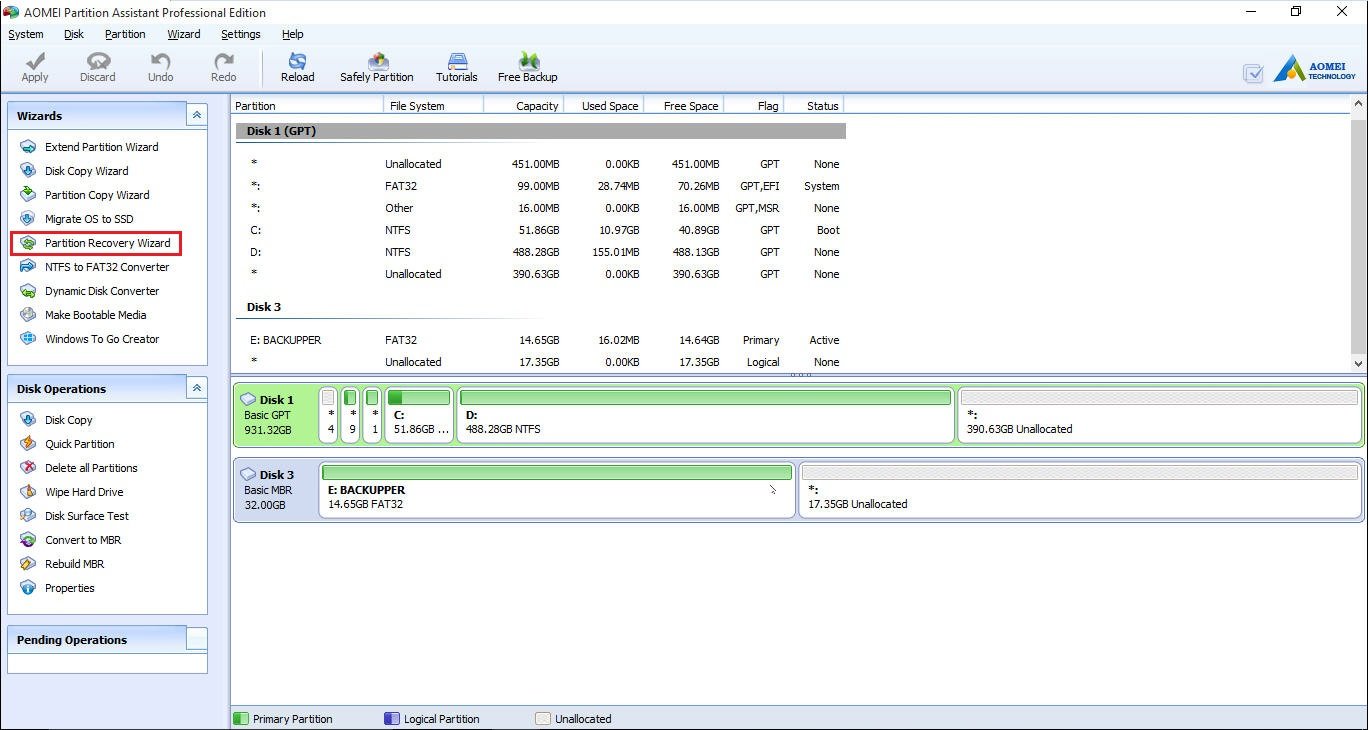Screen dimensions: 1368x730
Task: Collapse the Disk Operations panel
Action: pyautogui.click(x=197, y=388)
